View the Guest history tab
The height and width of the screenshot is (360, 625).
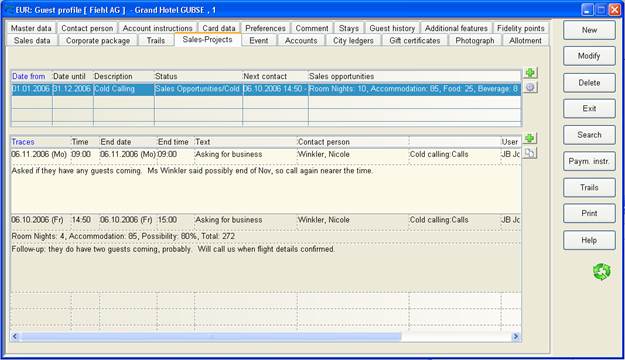[x=392, y=28]
